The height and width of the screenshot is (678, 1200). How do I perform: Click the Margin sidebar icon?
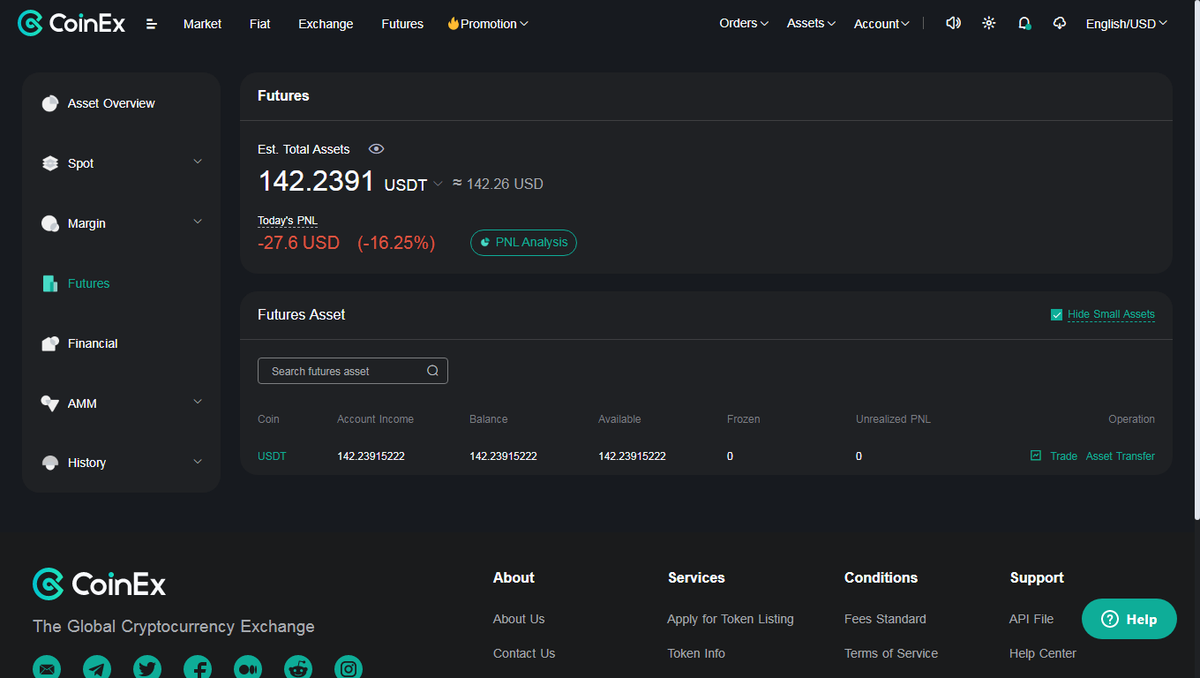[50, 223]
